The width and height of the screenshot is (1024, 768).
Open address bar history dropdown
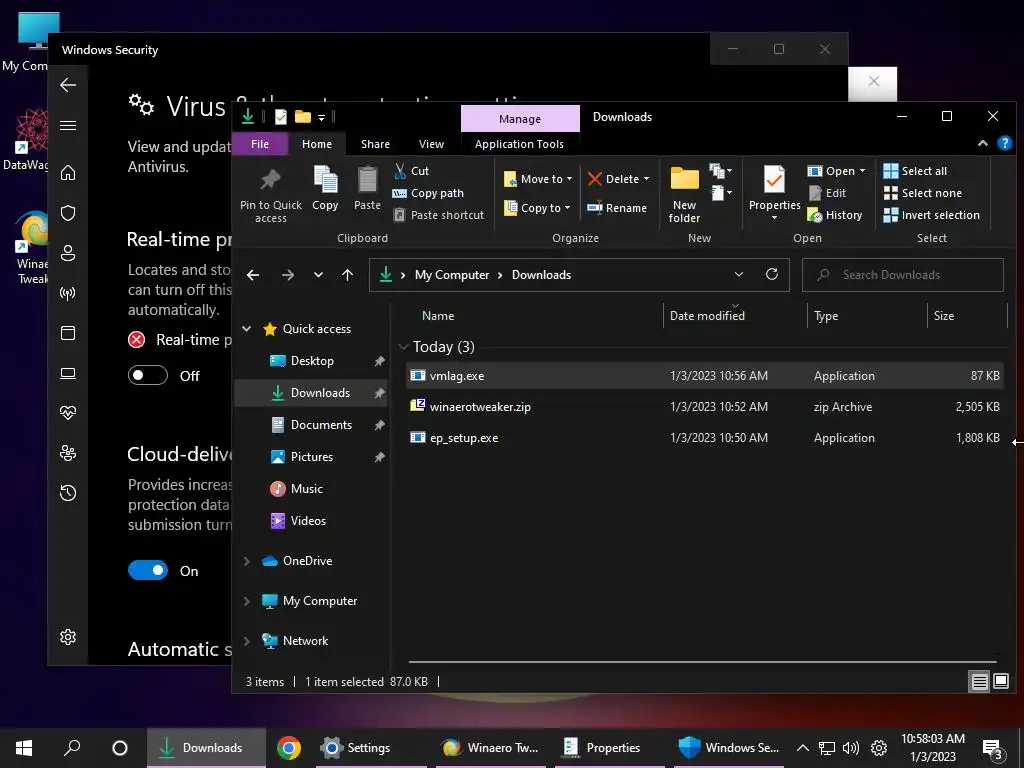pyautogui.click(x=739, y=274)
